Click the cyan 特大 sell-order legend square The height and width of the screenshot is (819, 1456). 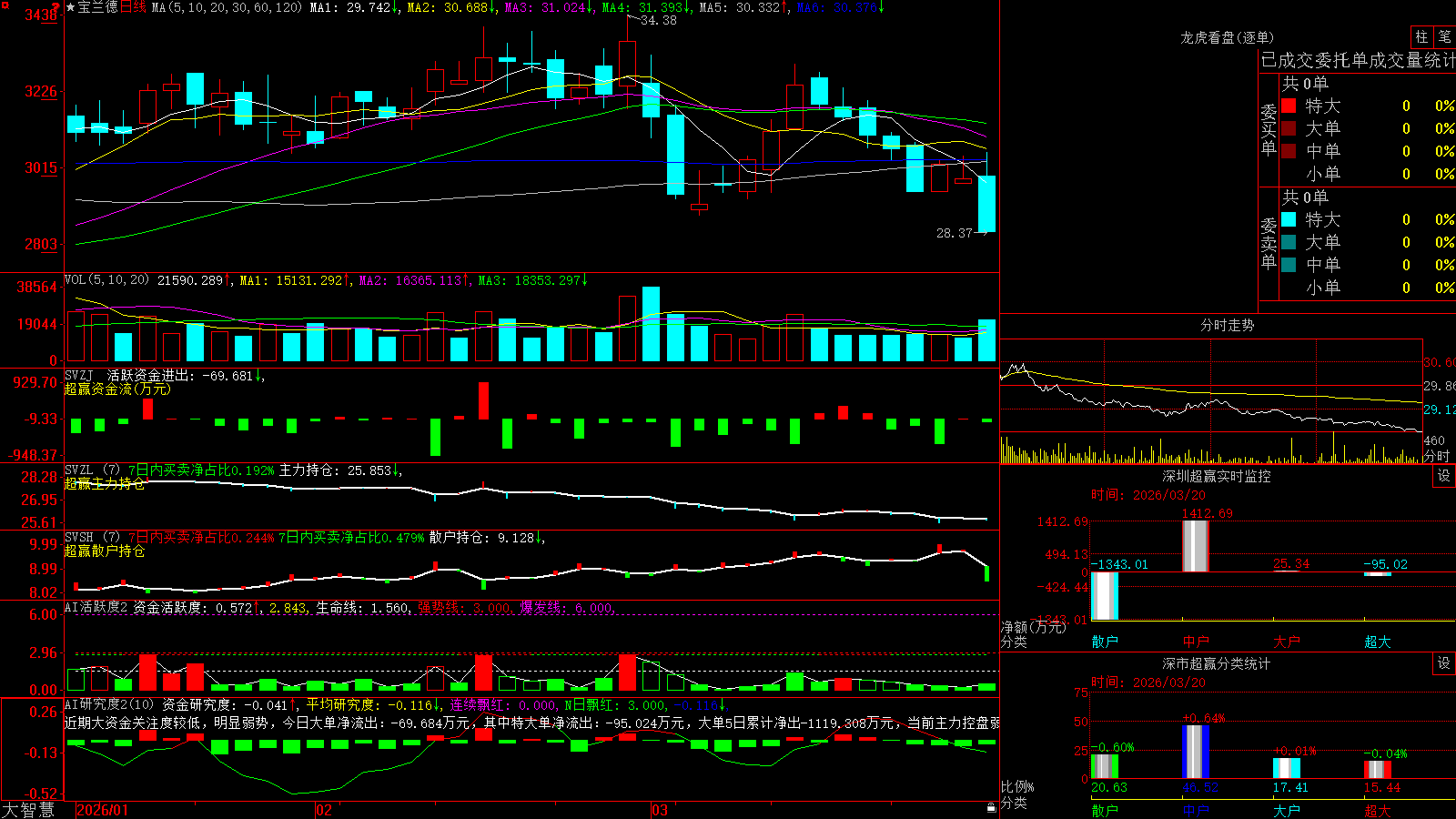tap(1289, 219)
